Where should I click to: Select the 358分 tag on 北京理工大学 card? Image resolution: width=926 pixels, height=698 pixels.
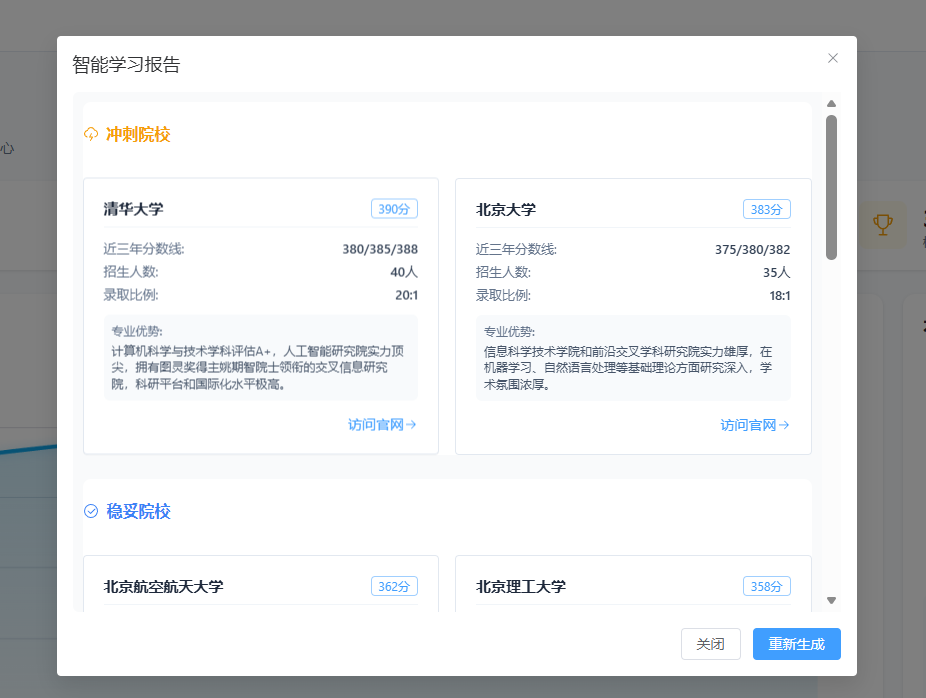[767, 586]
